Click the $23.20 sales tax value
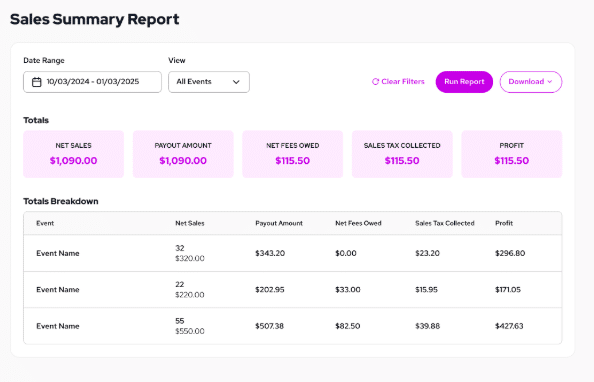 (x=427, y=253)
